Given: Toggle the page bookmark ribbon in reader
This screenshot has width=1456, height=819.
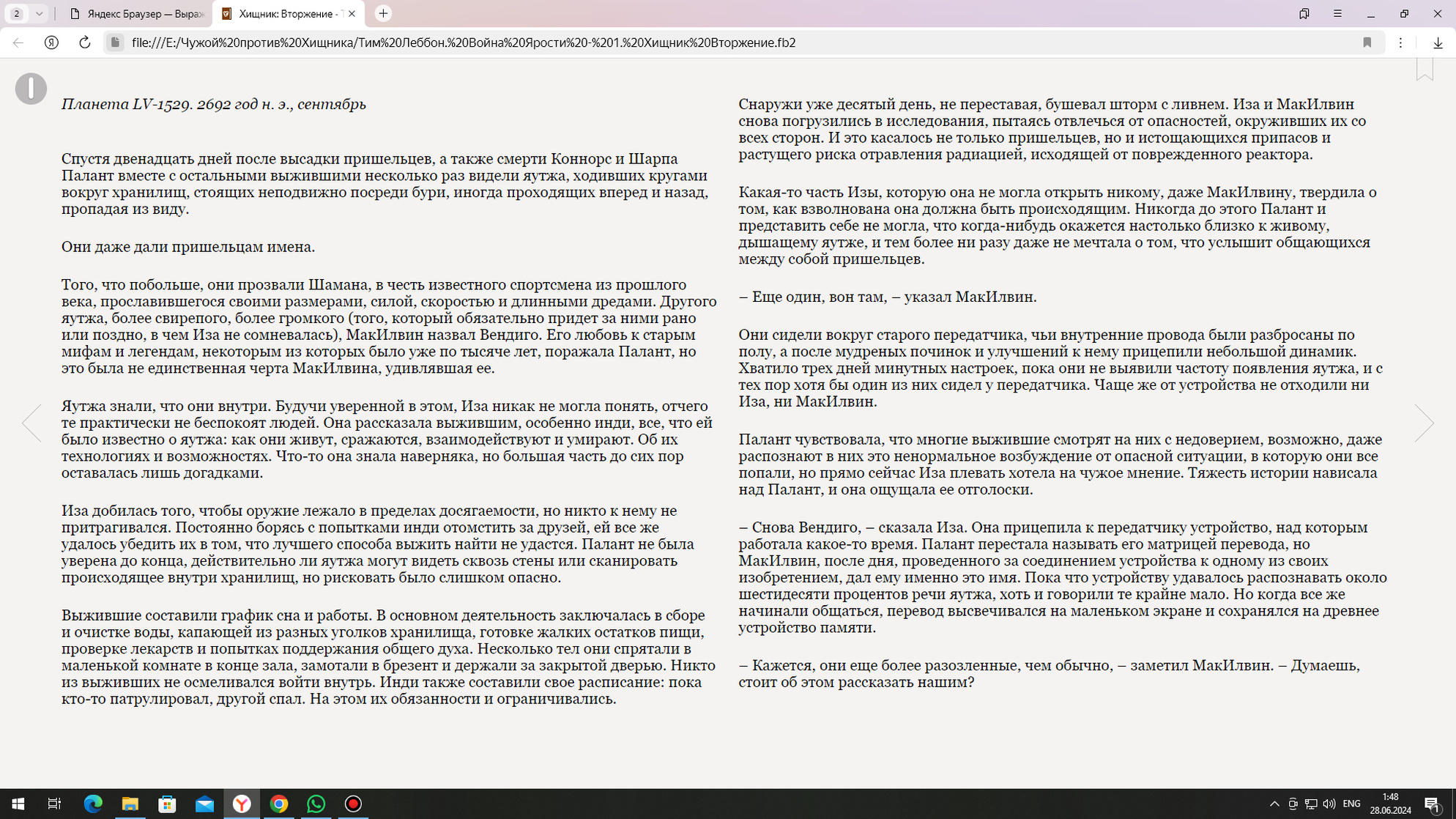Looking at the screenshot, I should 1425,69.
